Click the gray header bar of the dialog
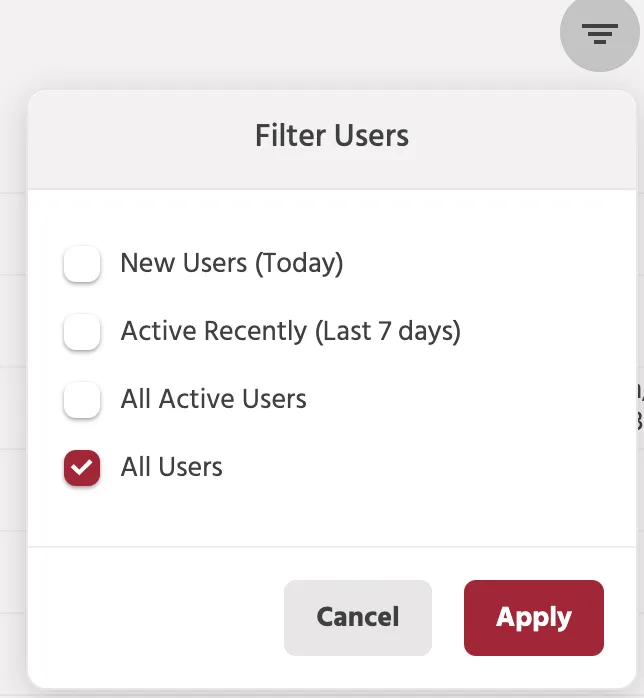This screenshot has width=644, height=698. [332, 140]
